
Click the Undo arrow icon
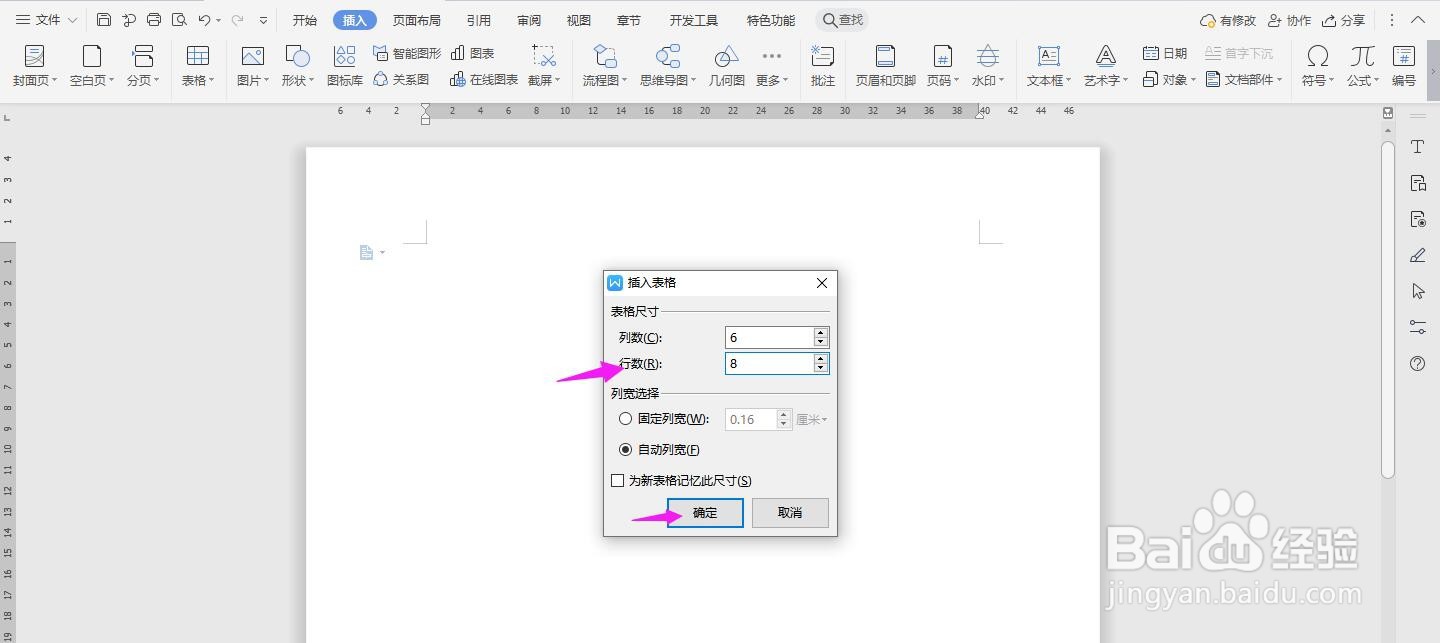tap(204, 20)
